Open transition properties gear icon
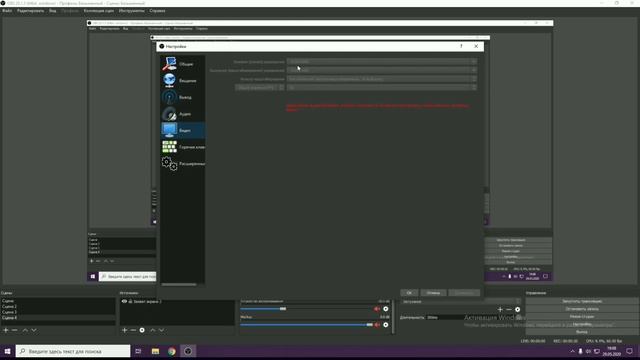The height and width of the screenshot is (360, 640). pos(518,309)
